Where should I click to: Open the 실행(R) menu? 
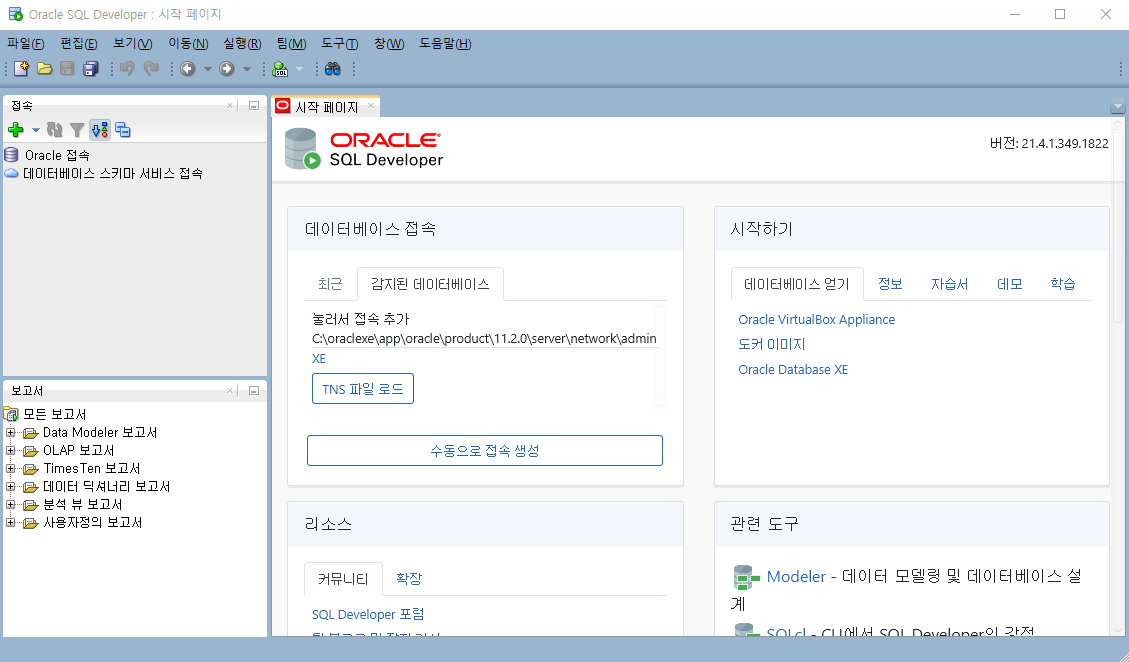pyautogui.click(x=242, y=44)
